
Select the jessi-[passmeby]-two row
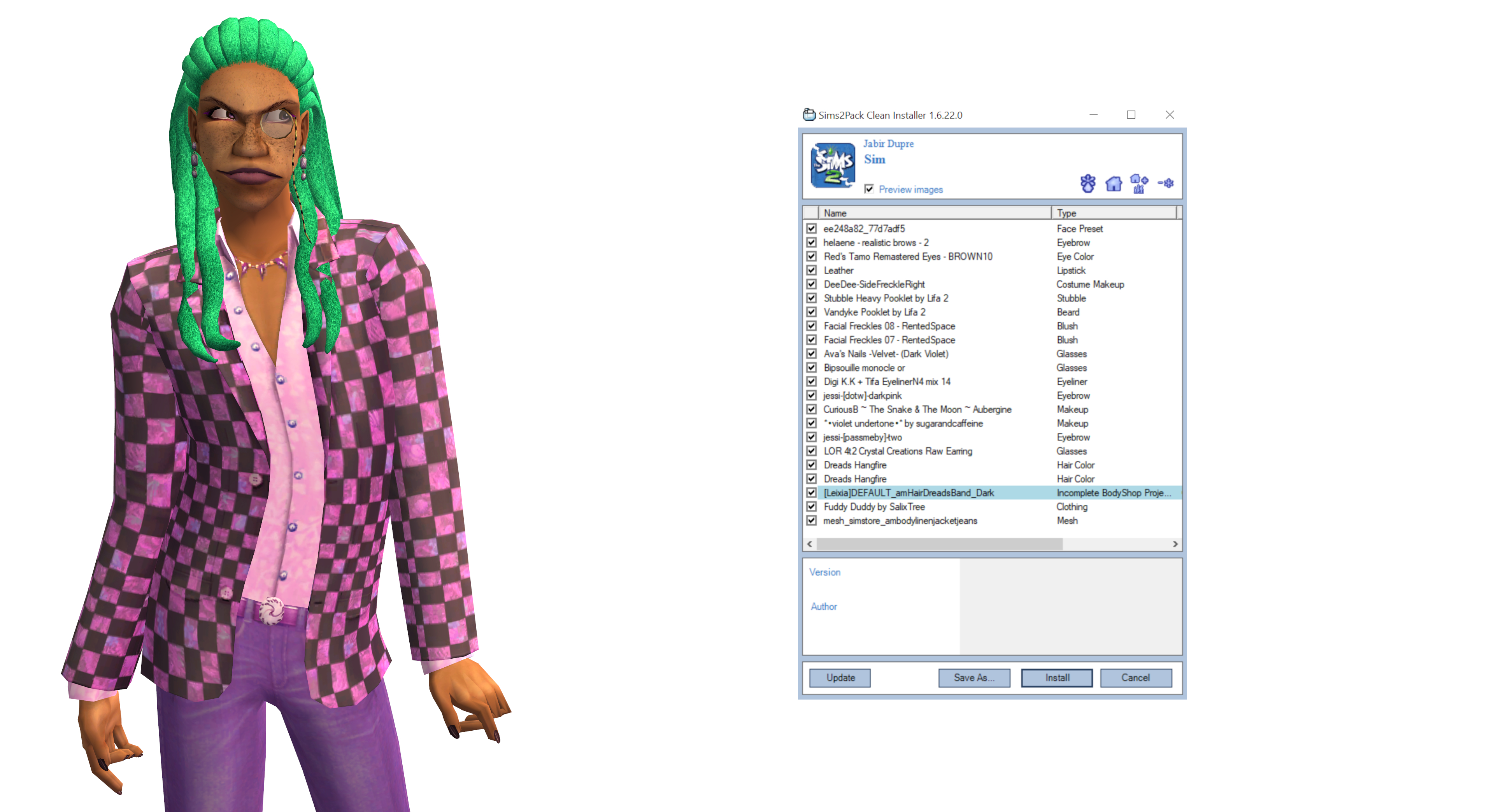(992, 437)
